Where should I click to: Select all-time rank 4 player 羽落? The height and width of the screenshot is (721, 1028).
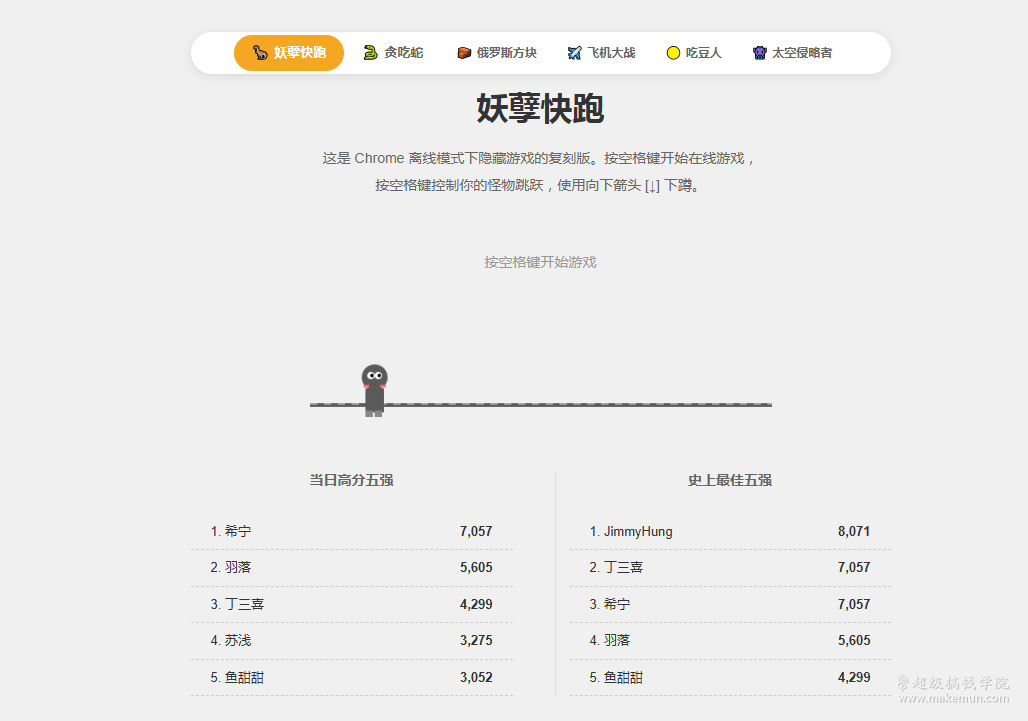pos(730,640)
